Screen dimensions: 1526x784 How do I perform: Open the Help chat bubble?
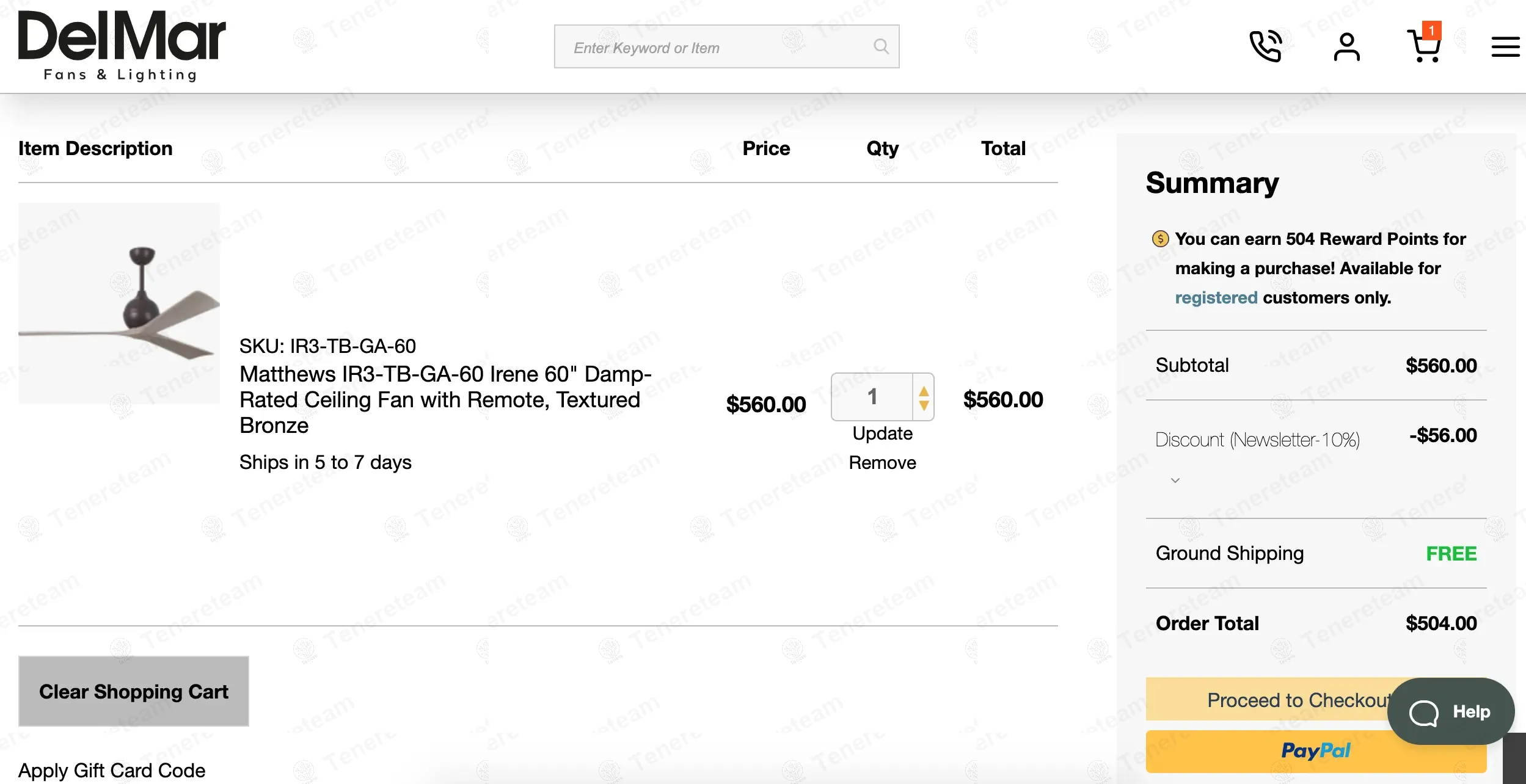click(1450, 711)
